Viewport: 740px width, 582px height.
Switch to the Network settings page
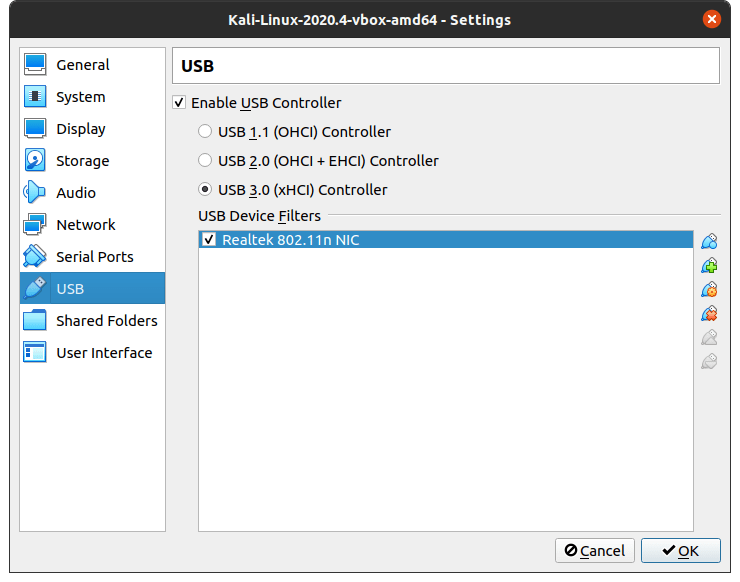click(x=85, y=225)
